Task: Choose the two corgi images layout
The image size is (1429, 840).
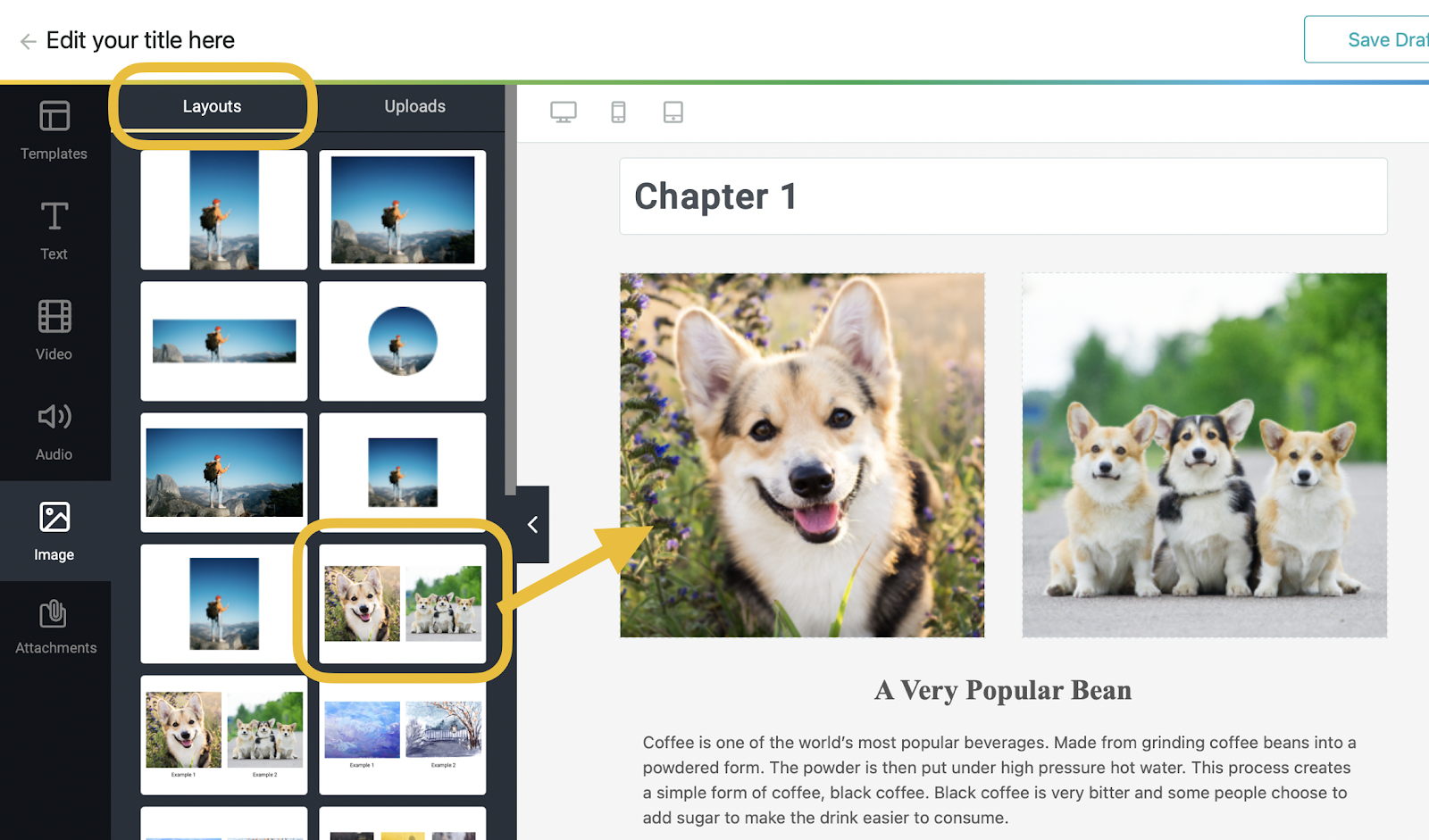Action: coord(403,603)
